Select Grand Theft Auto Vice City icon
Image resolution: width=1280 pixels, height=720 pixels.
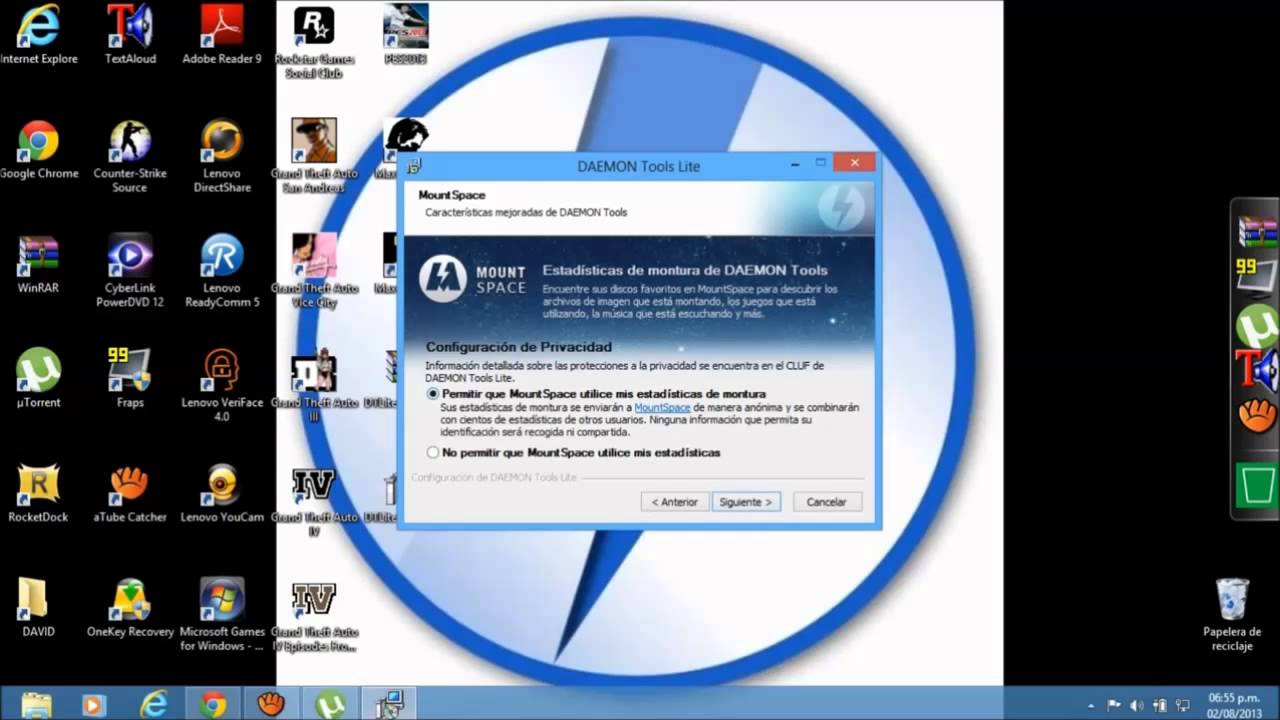tap(314, 271)
